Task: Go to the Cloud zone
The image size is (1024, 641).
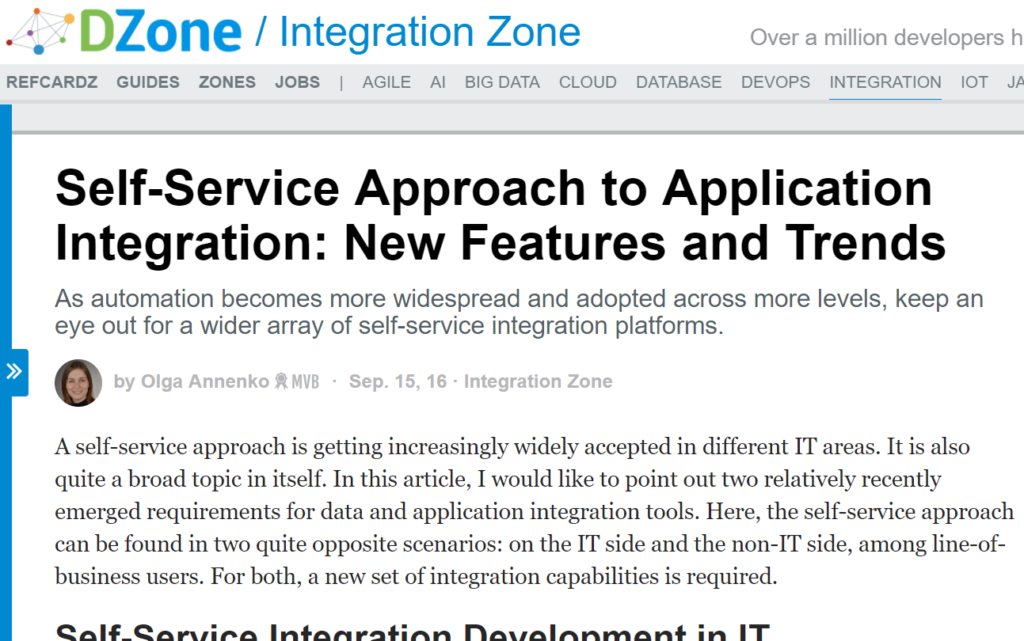Action: point(588,82)
